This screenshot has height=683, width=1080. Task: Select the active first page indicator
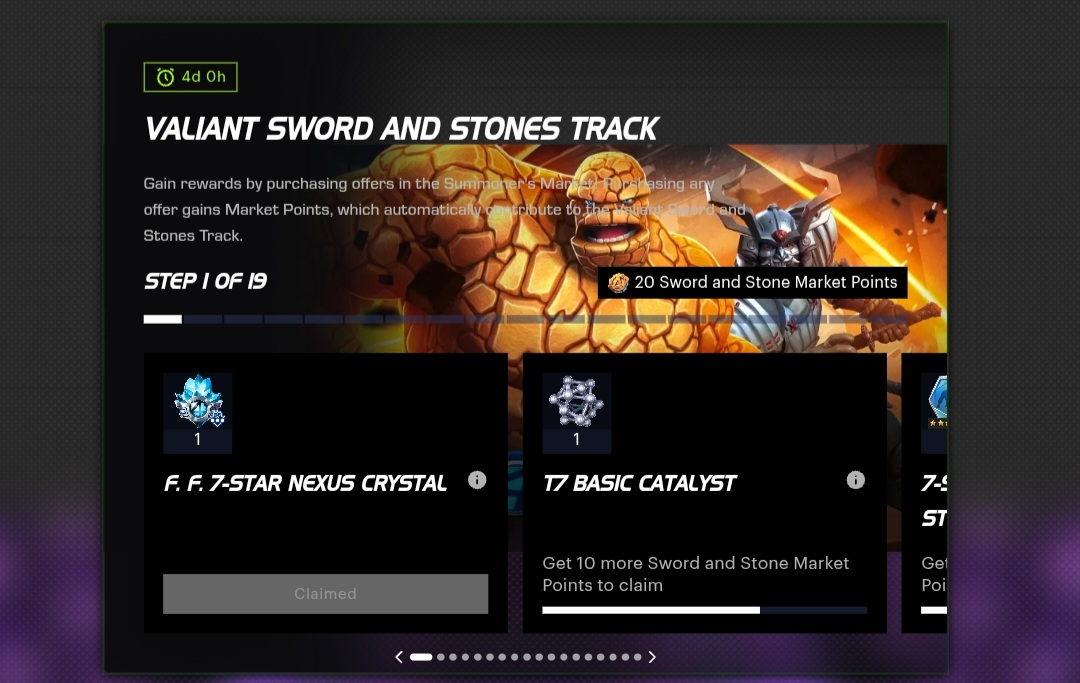[x=421, y=658]
